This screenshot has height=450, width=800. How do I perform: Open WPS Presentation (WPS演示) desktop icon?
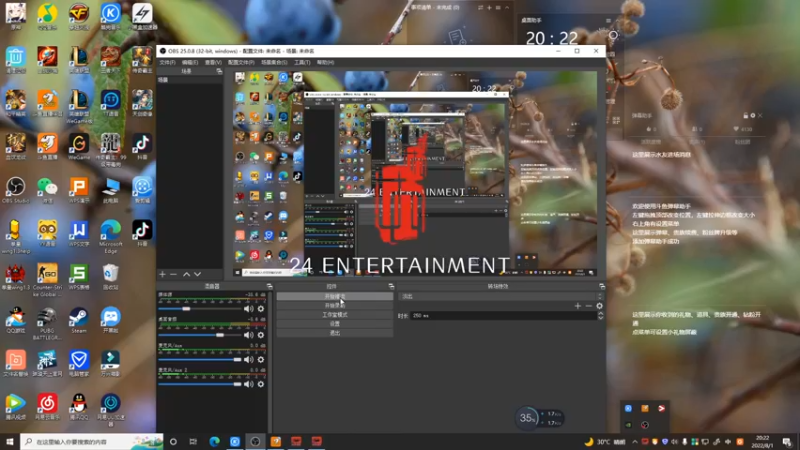[x=79, y=190]
